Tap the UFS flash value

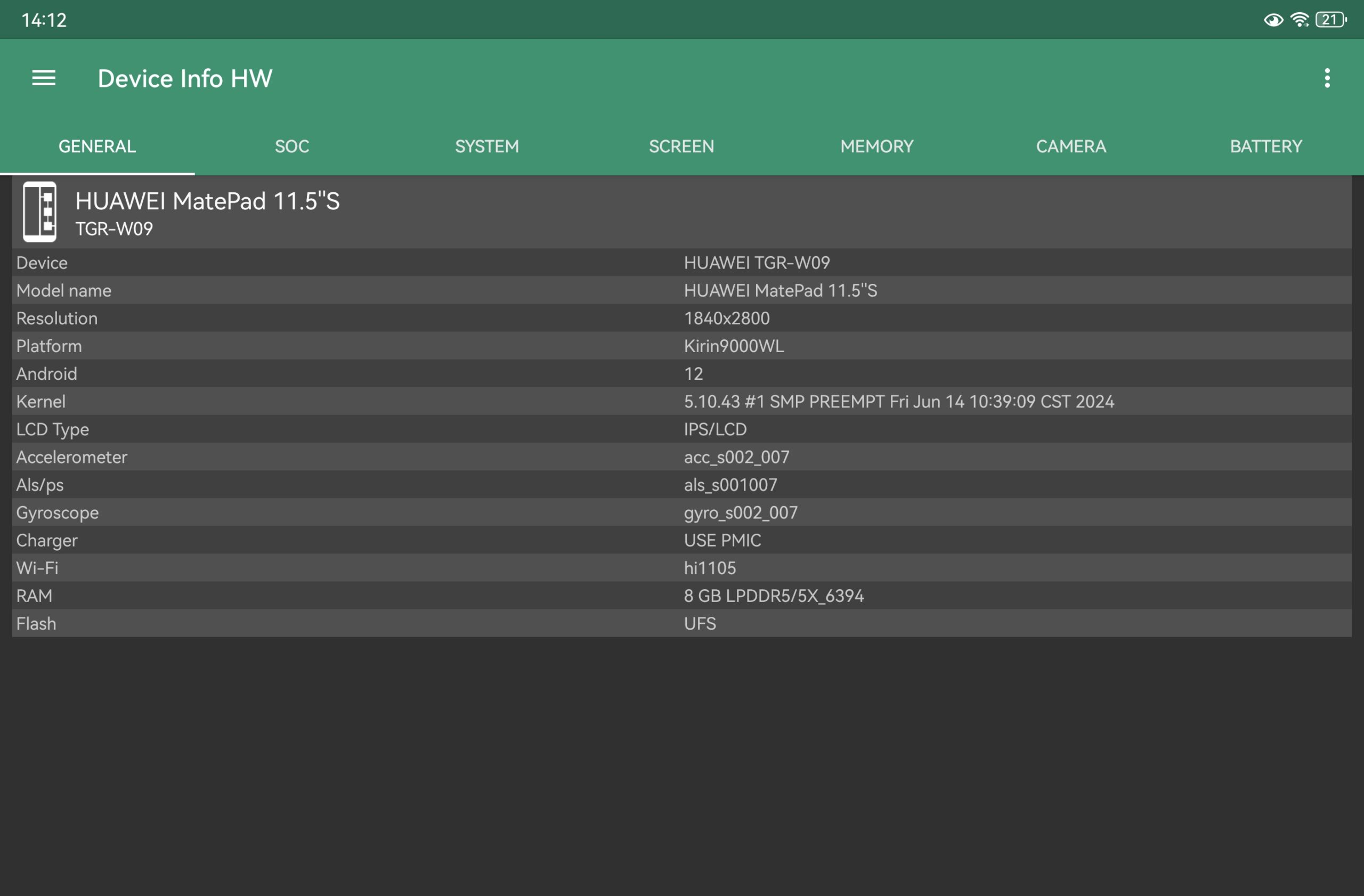(700, 624)
